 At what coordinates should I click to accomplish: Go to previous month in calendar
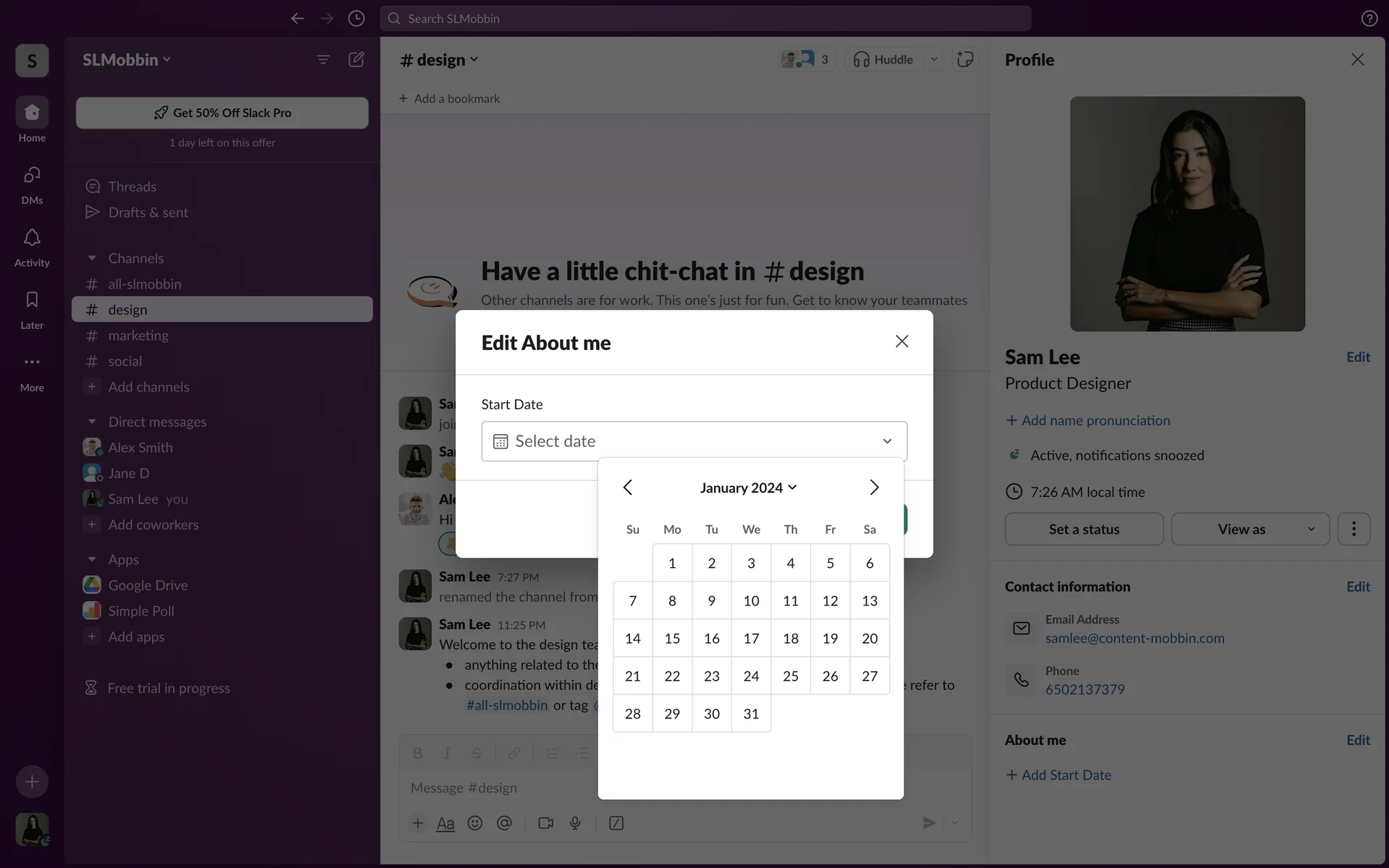pyautogui.click(x=627, y=488)
